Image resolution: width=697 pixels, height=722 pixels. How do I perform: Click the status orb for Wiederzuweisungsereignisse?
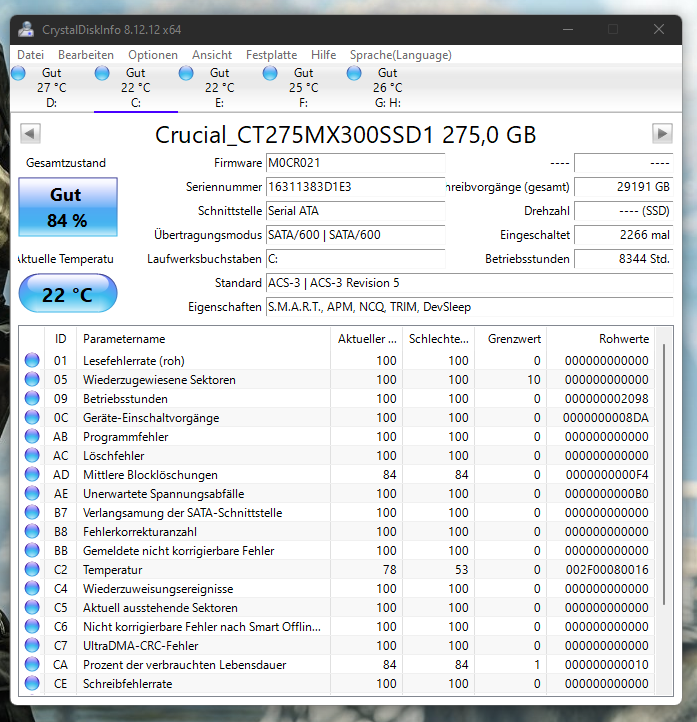tap(32, 588)
